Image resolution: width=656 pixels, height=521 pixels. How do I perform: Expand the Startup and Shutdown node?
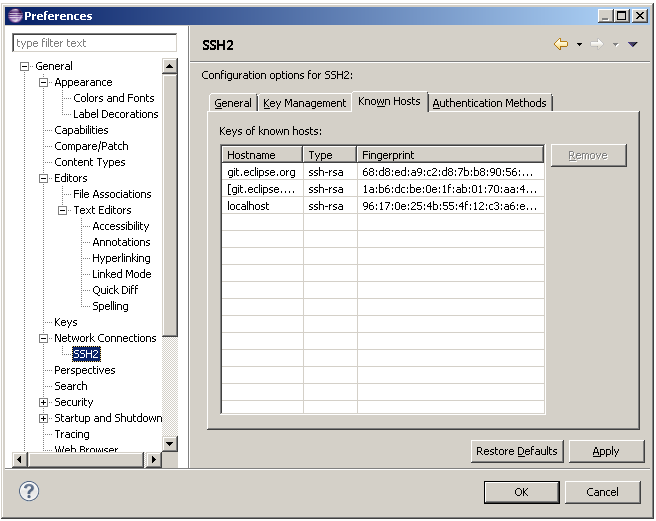point(44,418)
